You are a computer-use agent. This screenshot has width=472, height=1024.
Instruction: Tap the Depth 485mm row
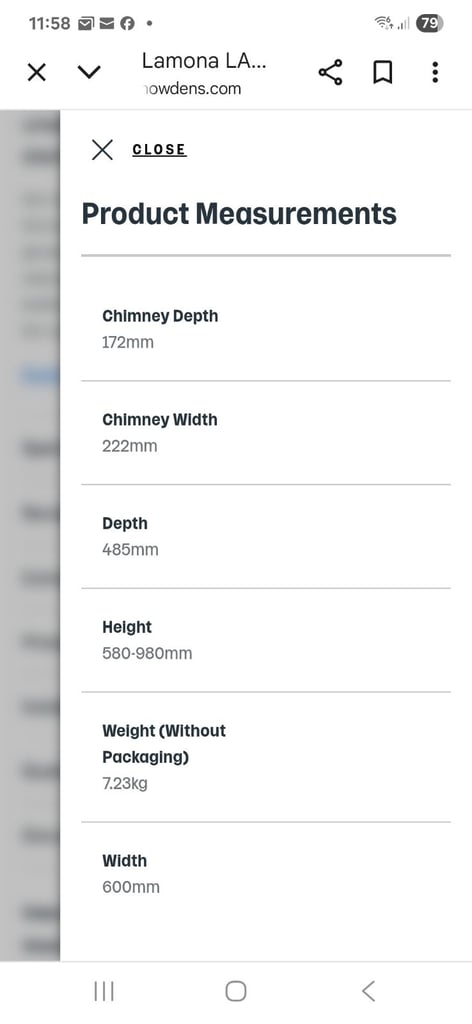pyautogui.click(x=266, y=536)
